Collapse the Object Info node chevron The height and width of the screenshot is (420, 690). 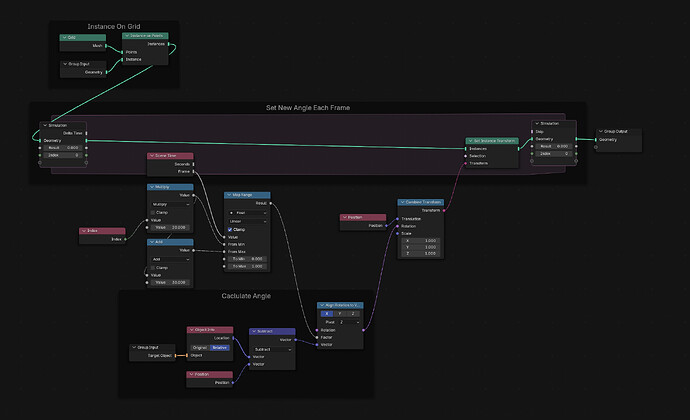coord(191,330)
